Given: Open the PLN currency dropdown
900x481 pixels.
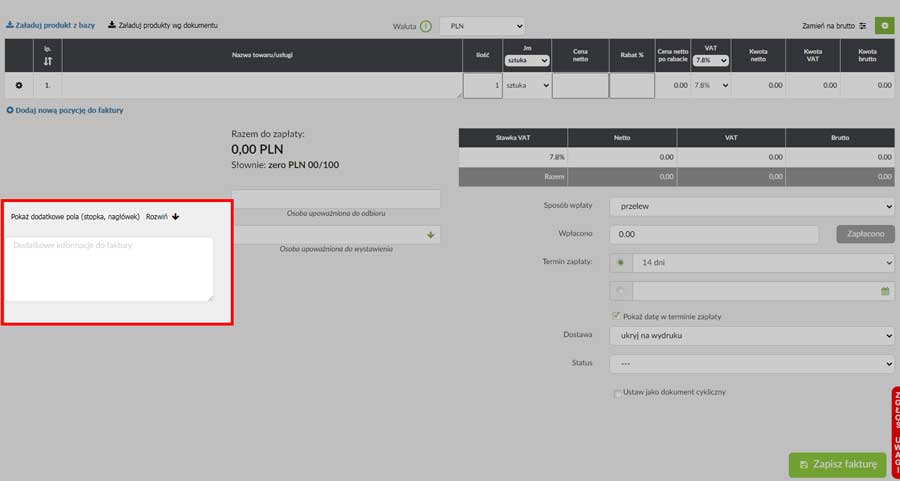Looking at the screenshot, I should pyautogui.click(x=482, y=26).
